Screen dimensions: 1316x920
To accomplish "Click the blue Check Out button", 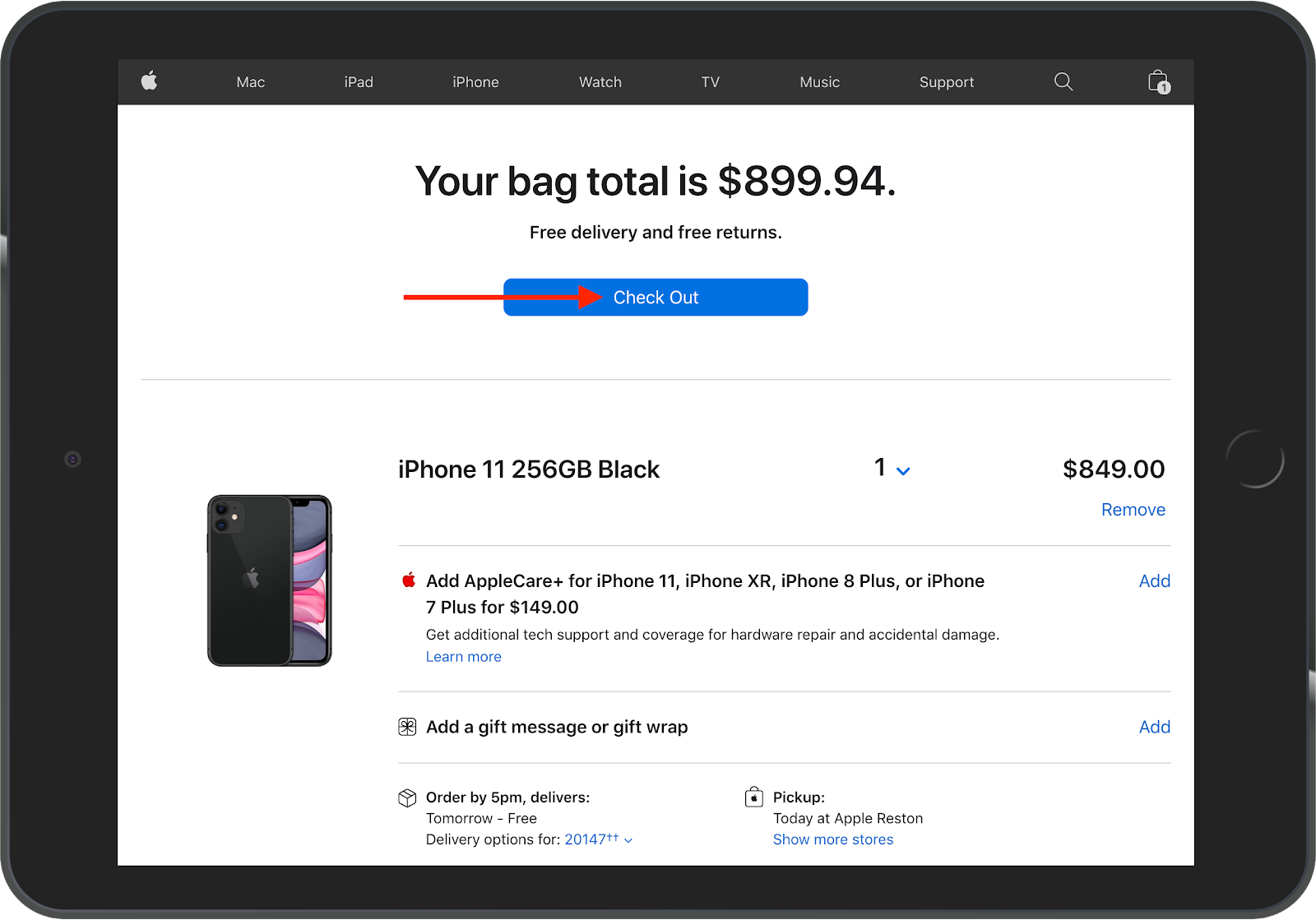I will tap(656, 297).
